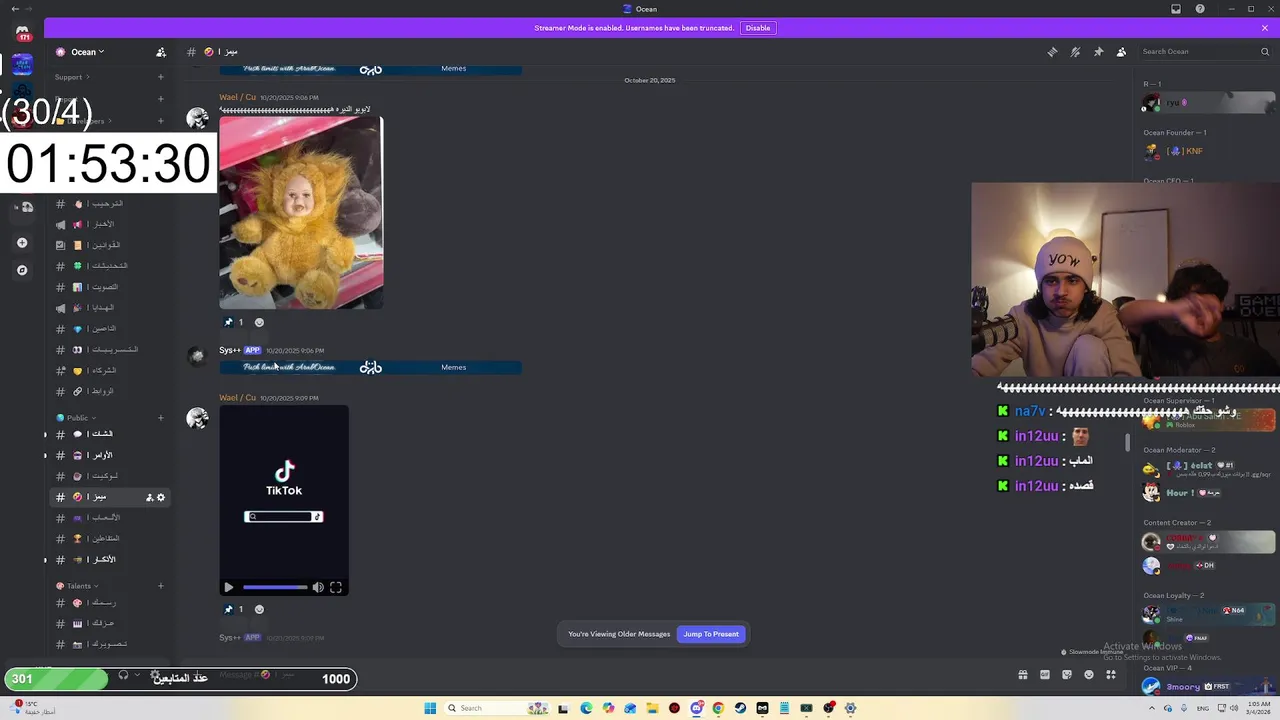
Task: Open Add a Server plus button
Action: click(22, 243)
